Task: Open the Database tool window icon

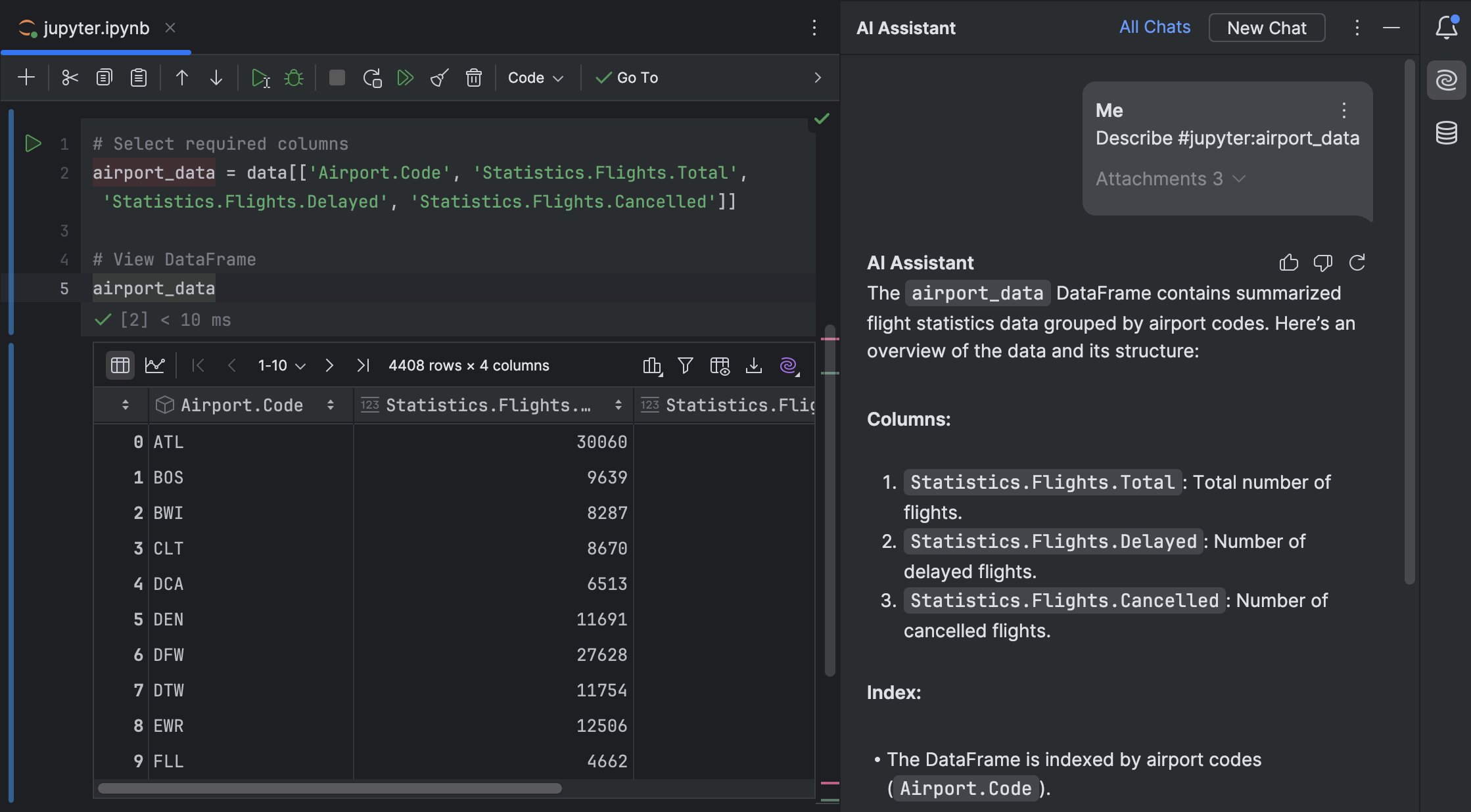Action: (1446, 133)
